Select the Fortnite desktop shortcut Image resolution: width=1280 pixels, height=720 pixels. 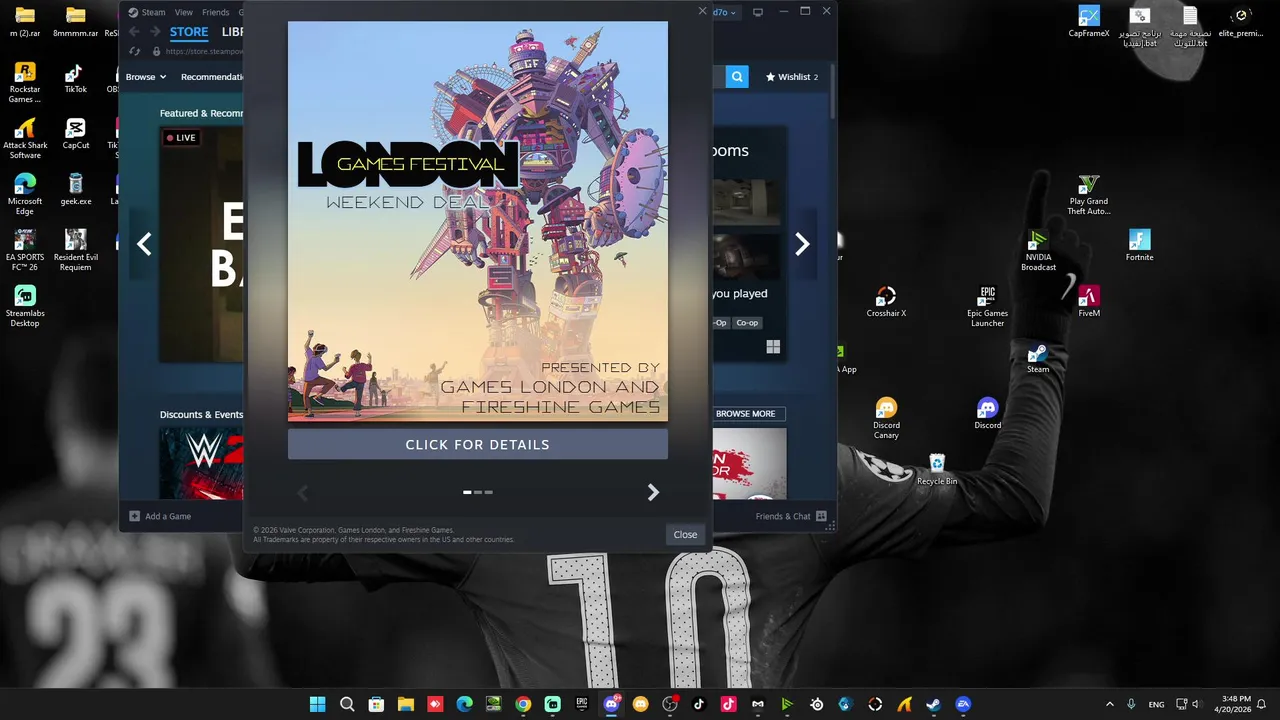(x=1139, y=246)
